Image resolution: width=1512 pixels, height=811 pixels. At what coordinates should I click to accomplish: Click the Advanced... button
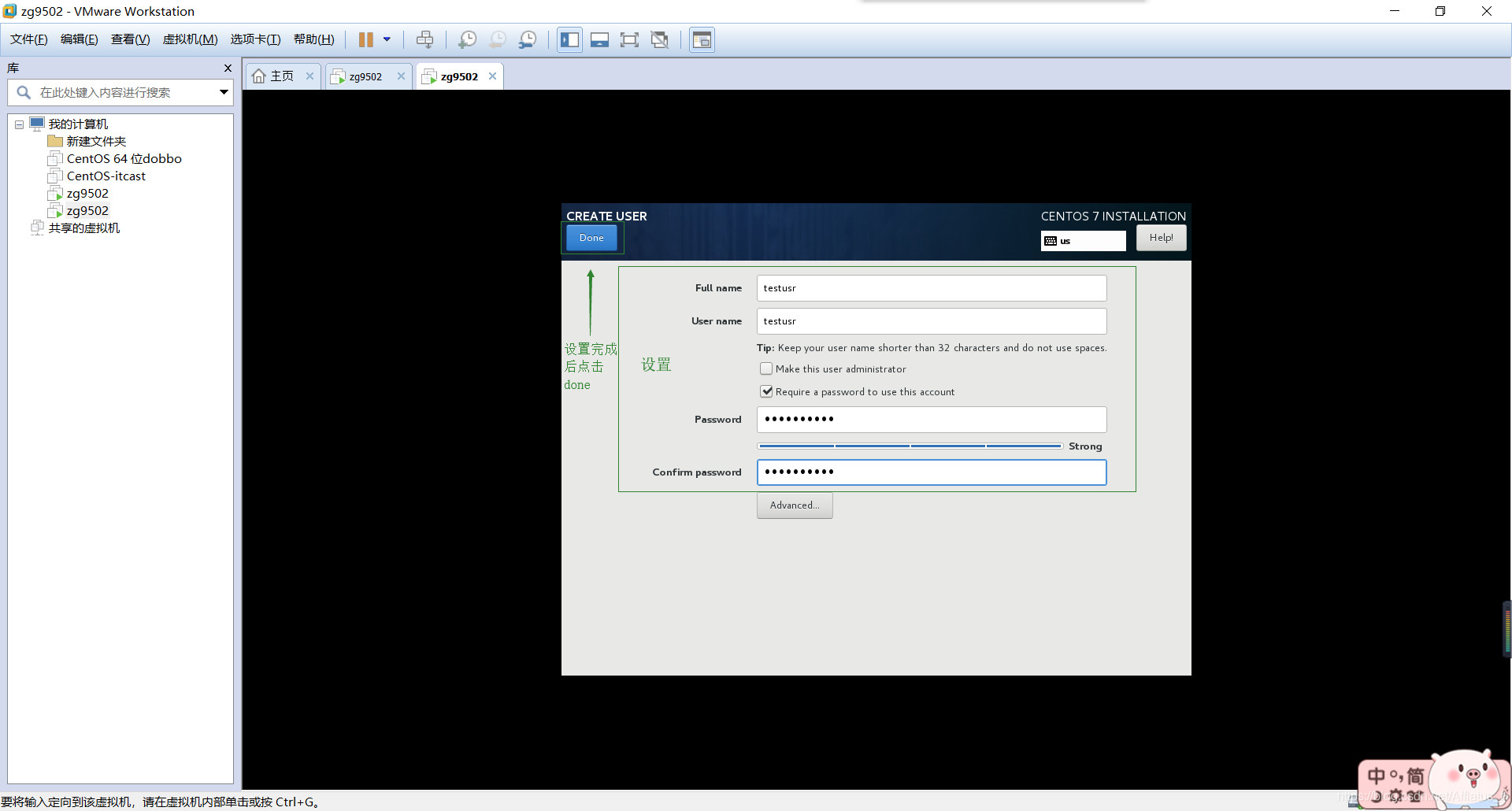click(795, 505)
